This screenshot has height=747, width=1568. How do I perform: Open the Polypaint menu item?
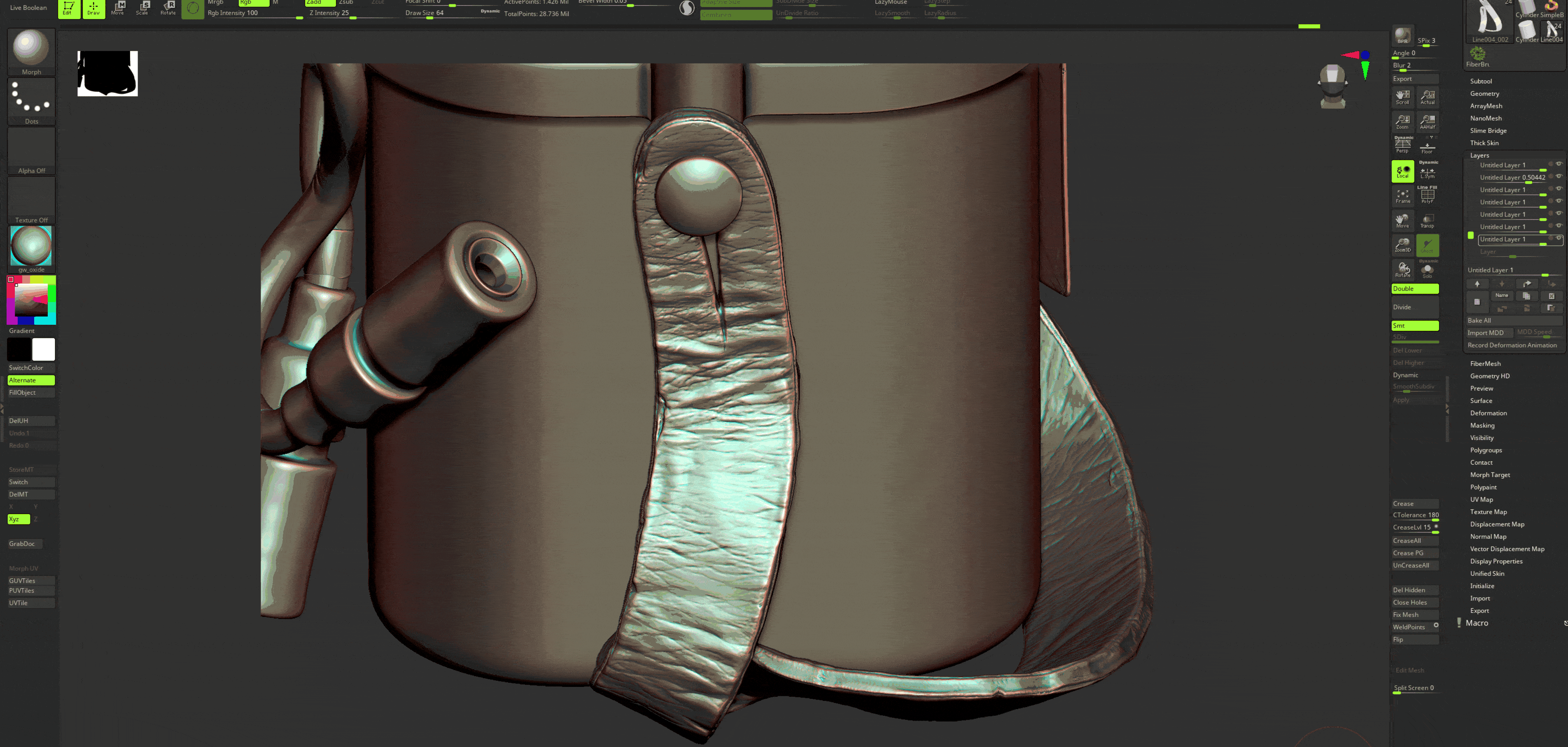point(1483,486)
